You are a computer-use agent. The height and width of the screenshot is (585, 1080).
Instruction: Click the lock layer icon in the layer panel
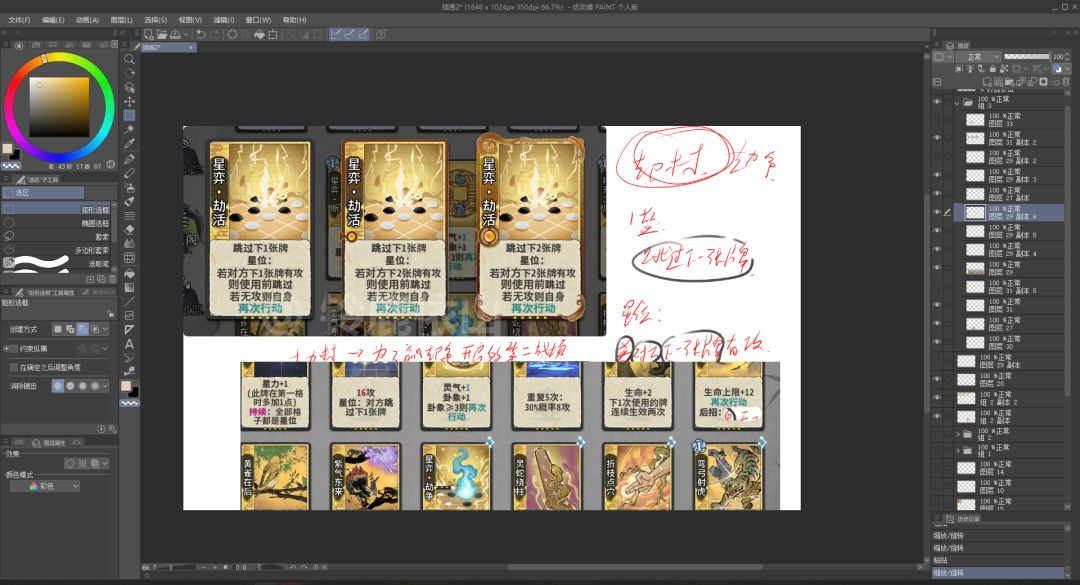[x=992, y=69]
